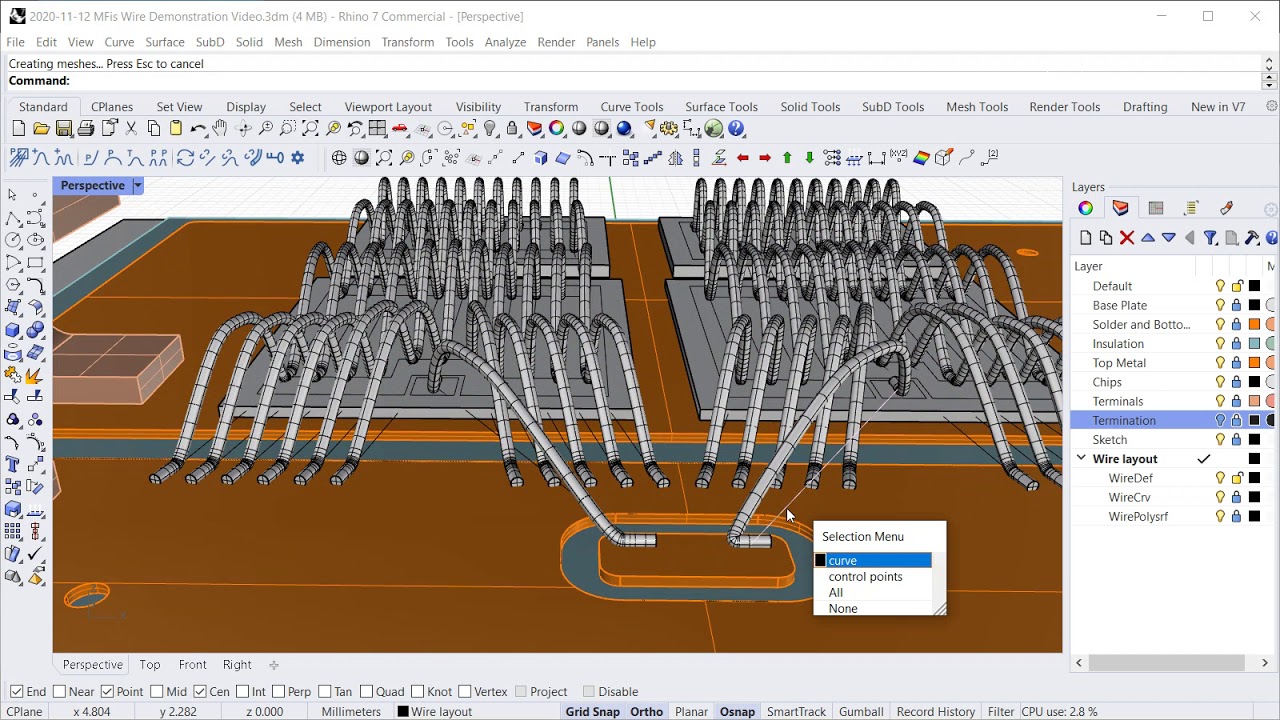Click the Print icon in the Standard toolbar

click(86, 129)
